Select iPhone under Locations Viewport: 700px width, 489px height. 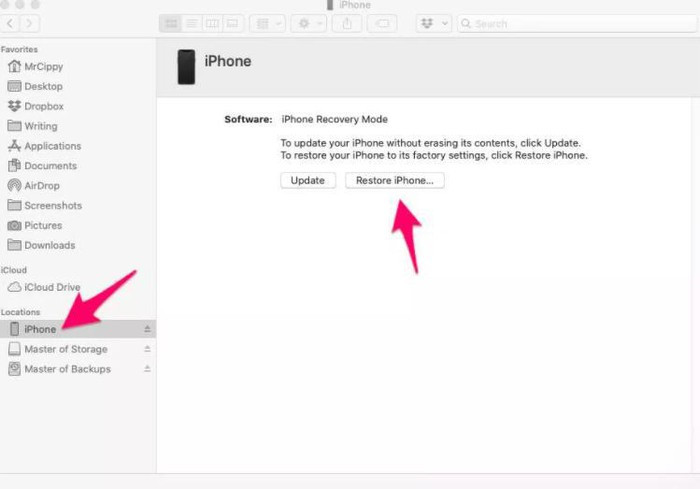click(x=40, y=329)
